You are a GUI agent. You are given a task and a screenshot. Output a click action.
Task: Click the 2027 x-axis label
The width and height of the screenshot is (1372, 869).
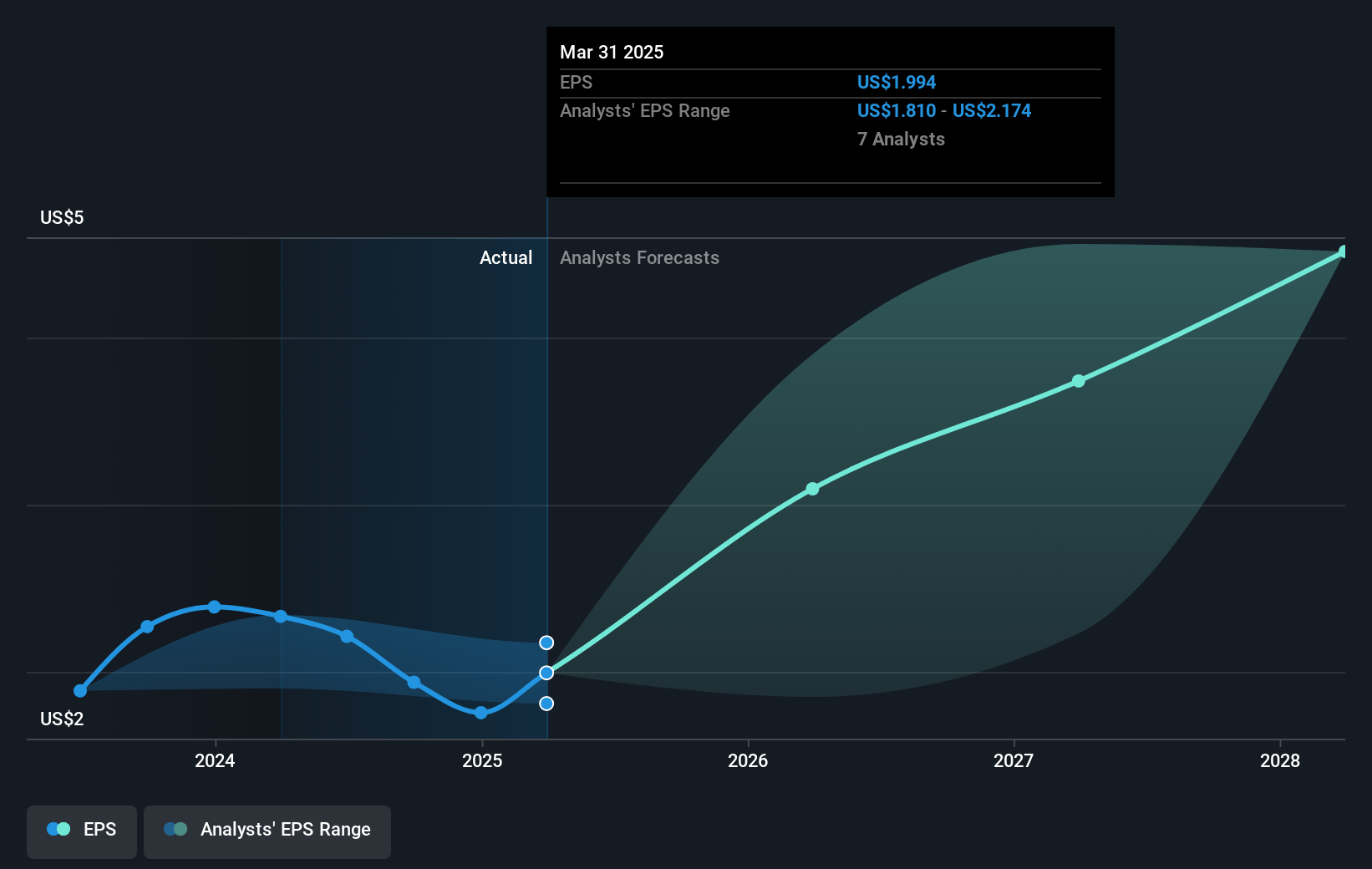1014,760
